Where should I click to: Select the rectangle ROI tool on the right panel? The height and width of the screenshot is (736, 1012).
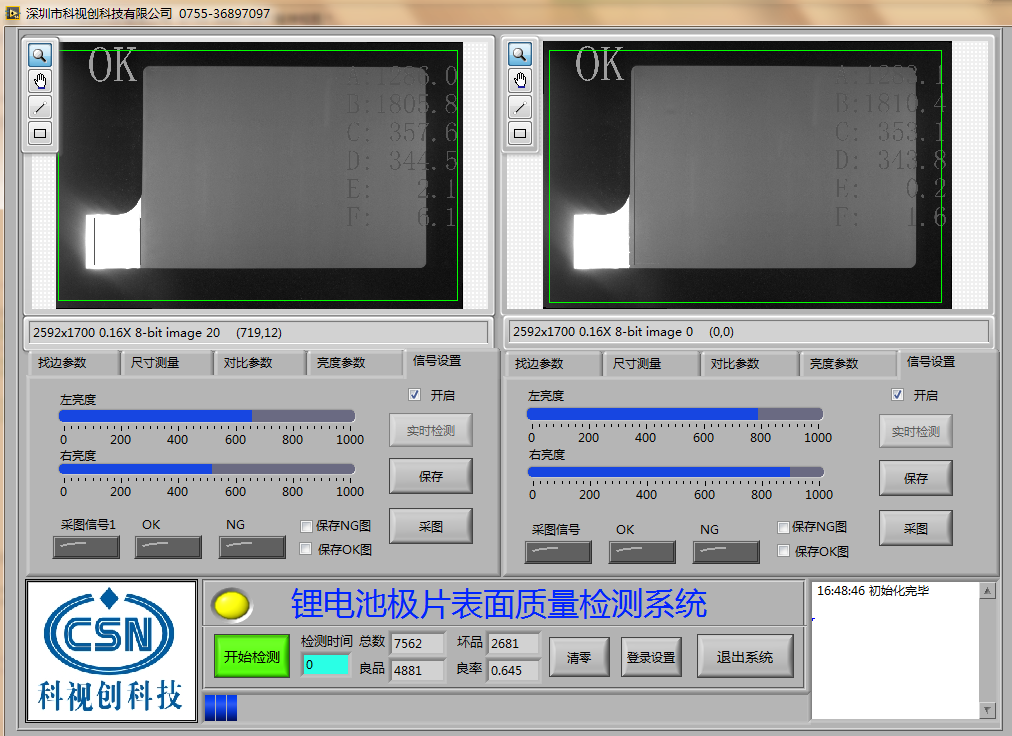[x=519, y=132]
